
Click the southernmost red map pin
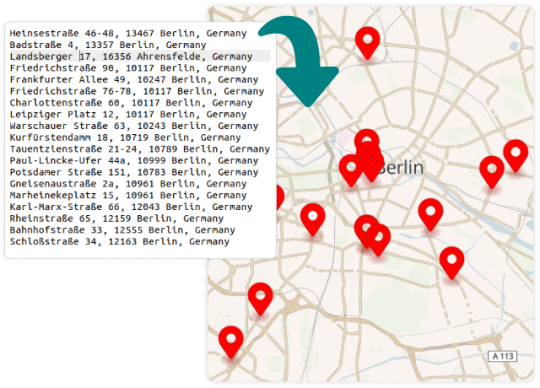(x=231, y=342)
